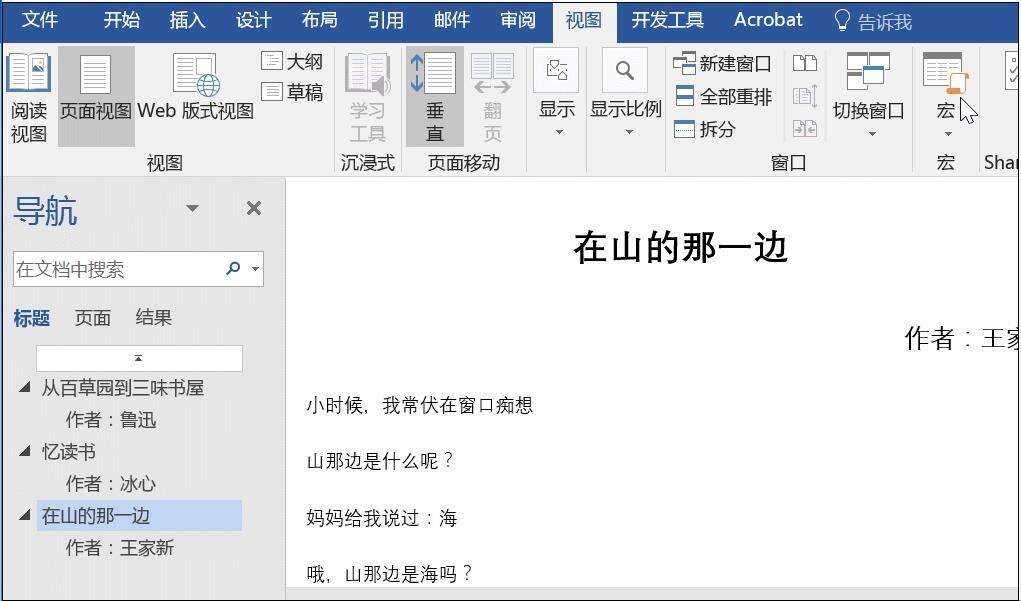Arrange all windows (全部重排)
This screenshot has width=1021, height=601.
coord(722,96)
